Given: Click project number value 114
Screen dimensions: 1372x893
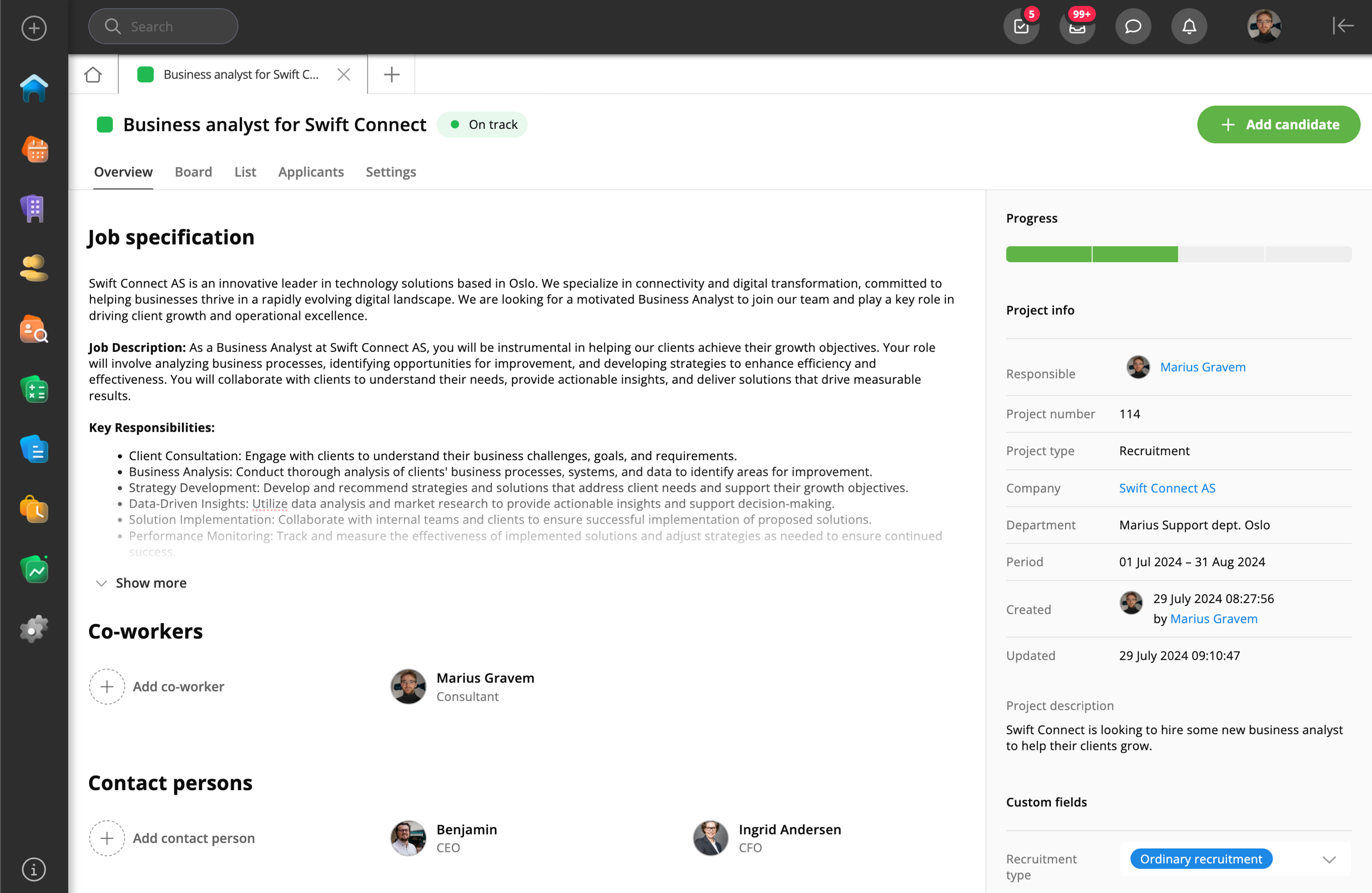Looking at the screenshot, I should (x=1129, y=414).
